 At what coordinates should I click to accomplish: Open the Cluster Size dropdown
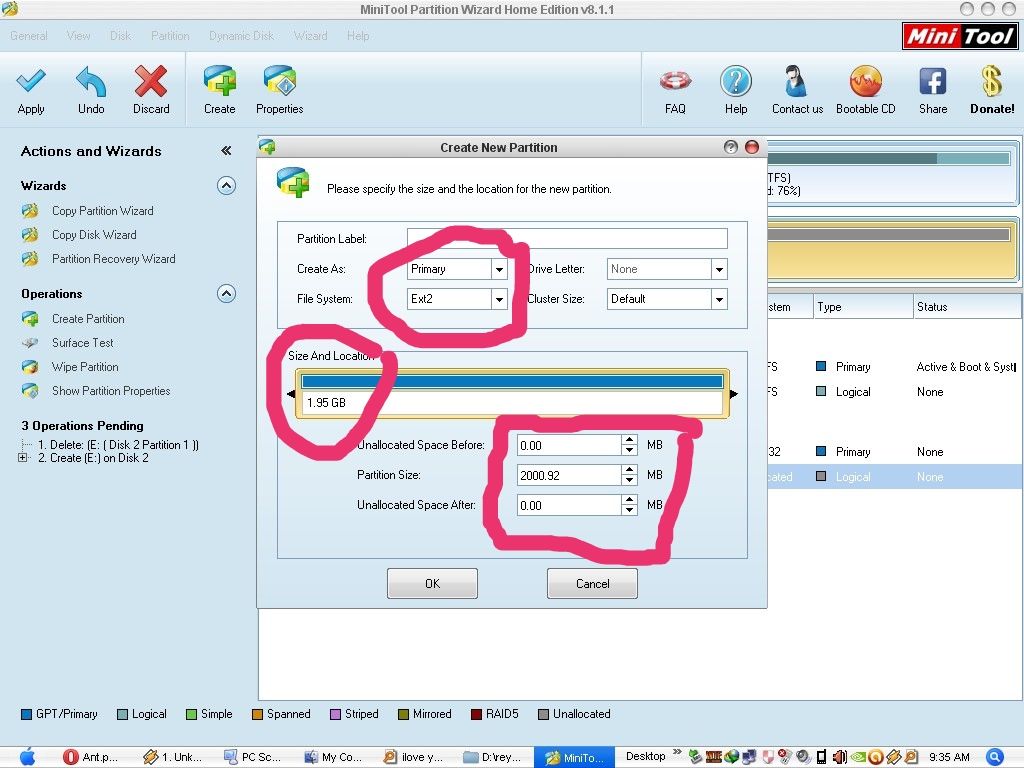[718, 299]
